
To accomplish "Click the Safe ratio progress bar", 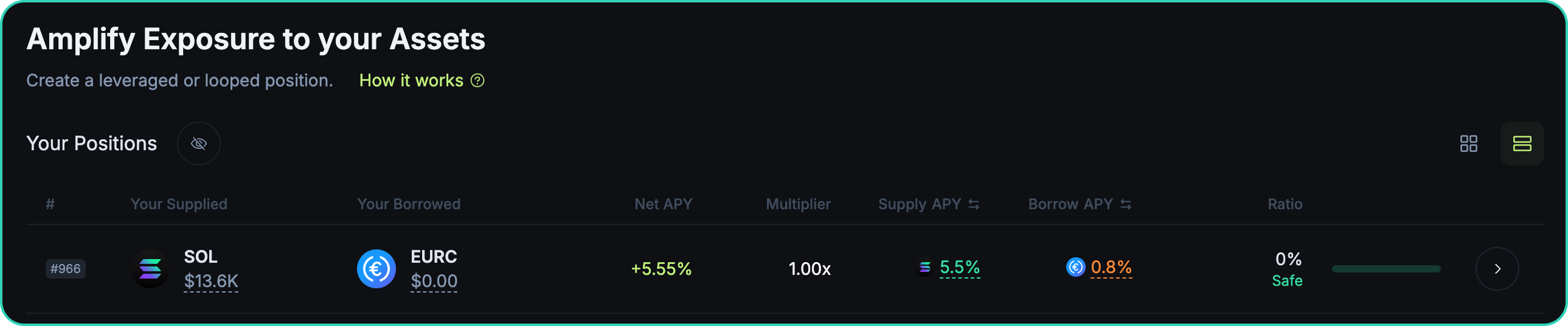I will pyautogui.click(x=1386, y=269).
